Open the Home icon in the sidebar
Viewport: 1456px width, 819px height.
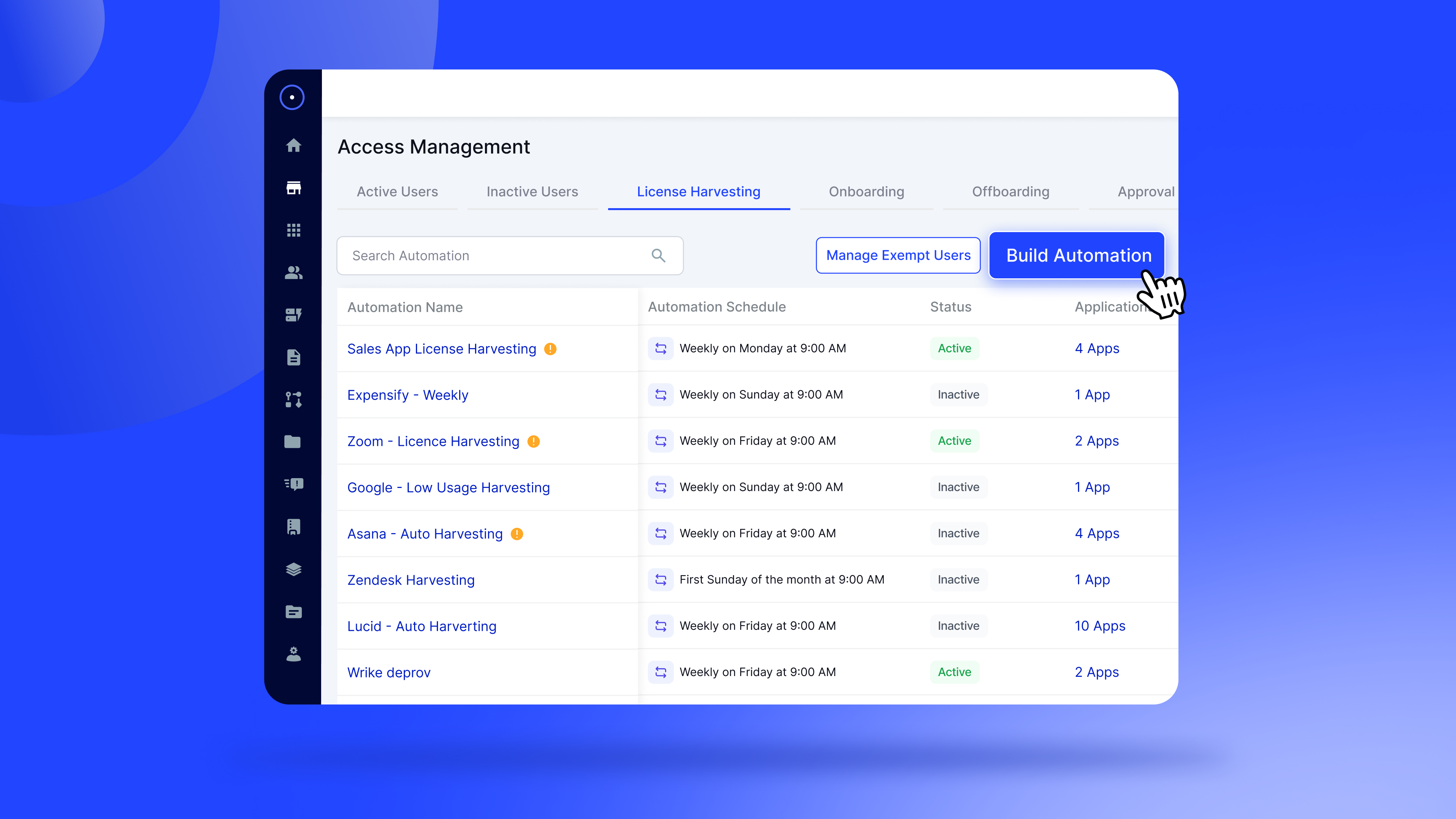(293, 145)
